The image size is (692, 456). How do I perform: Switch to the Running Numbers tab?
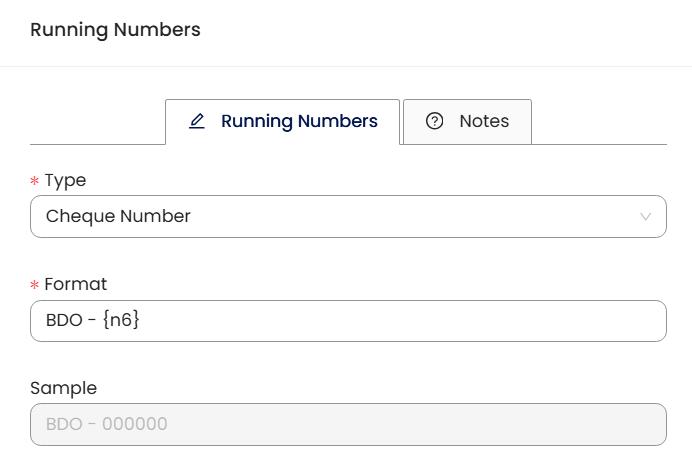coord(283,122)
